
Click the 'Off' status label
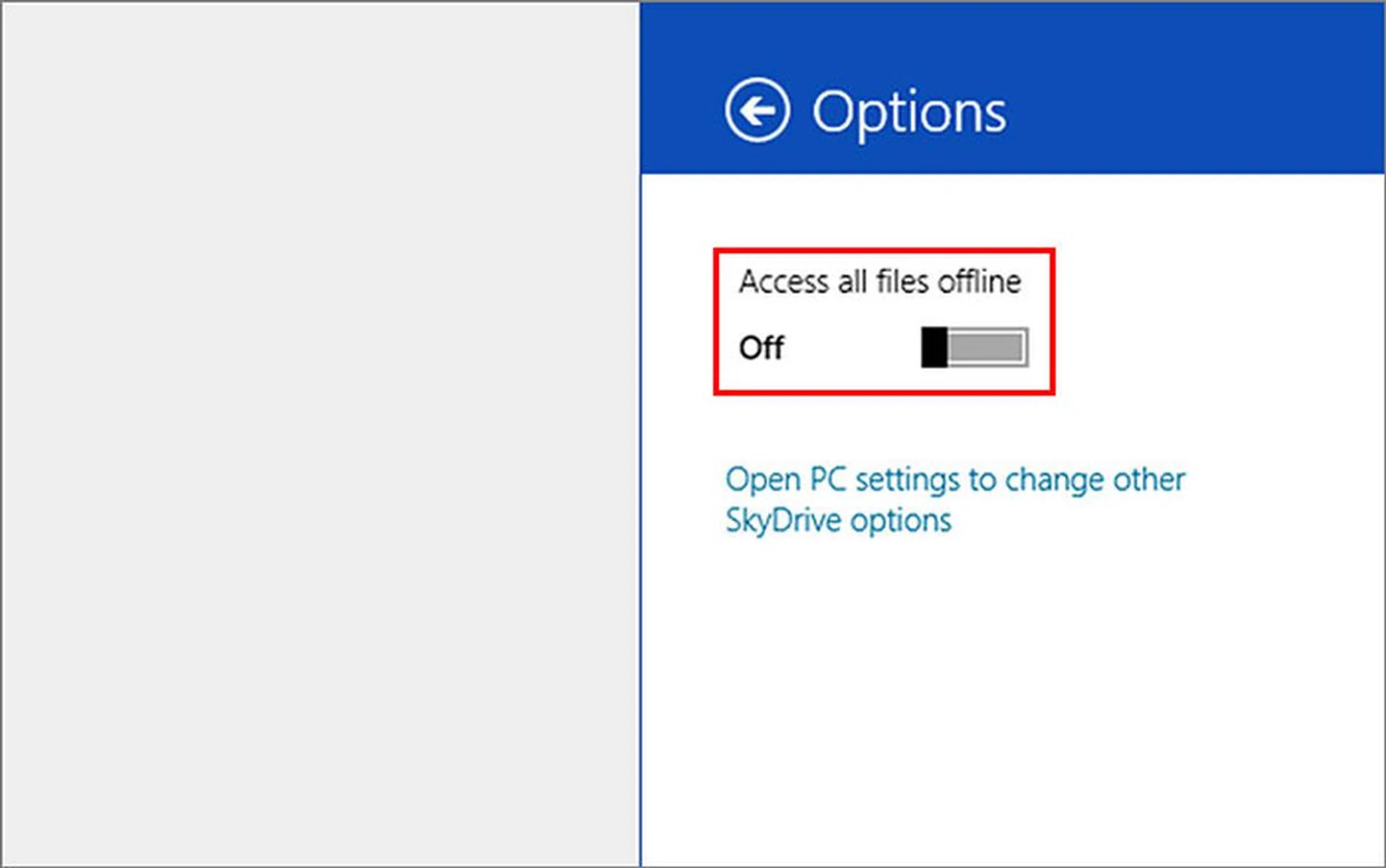pyautogui.click(x=761, y=348)
